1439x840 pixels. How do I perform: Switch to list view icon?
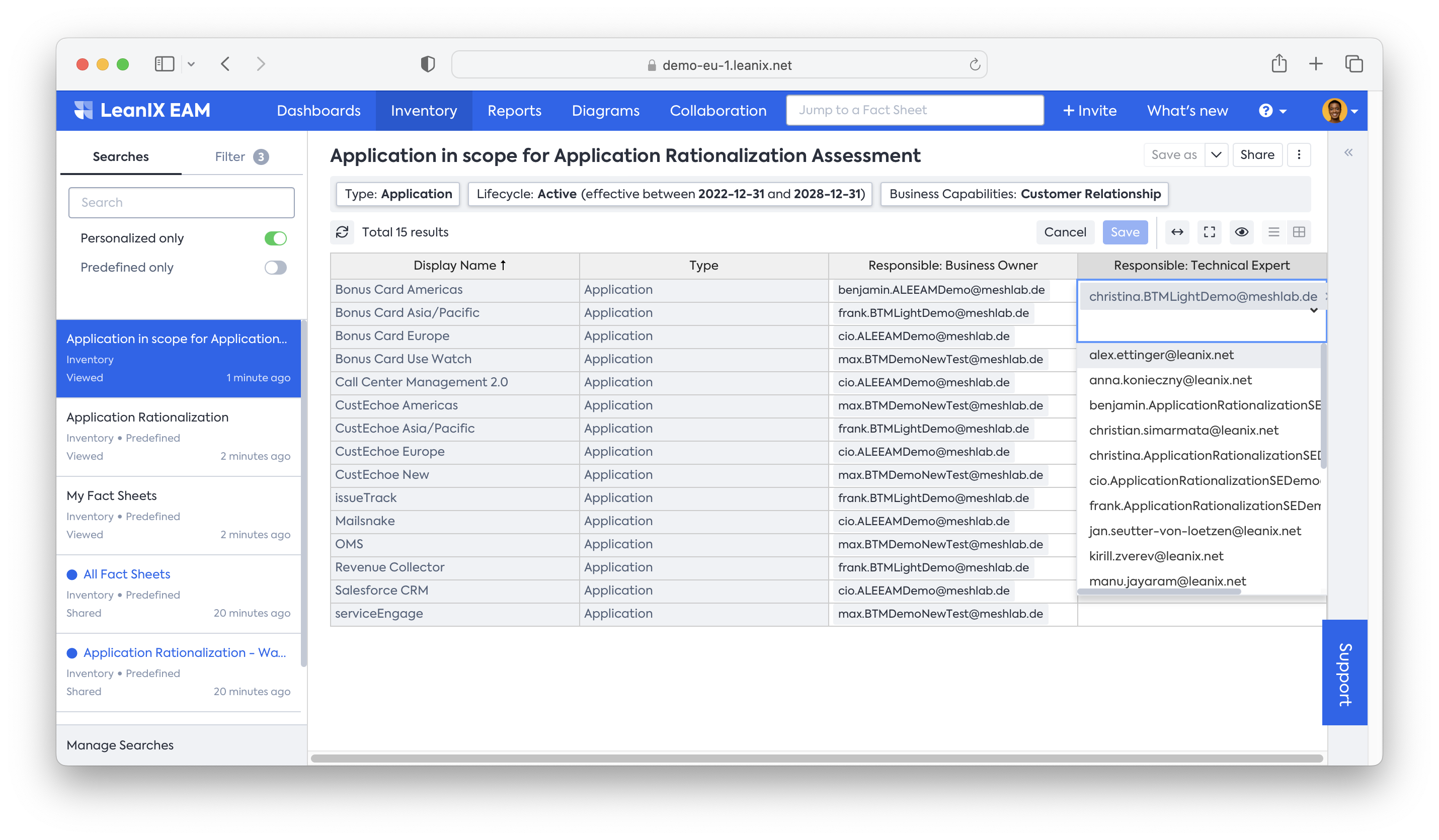click(x=1273, y=232)
